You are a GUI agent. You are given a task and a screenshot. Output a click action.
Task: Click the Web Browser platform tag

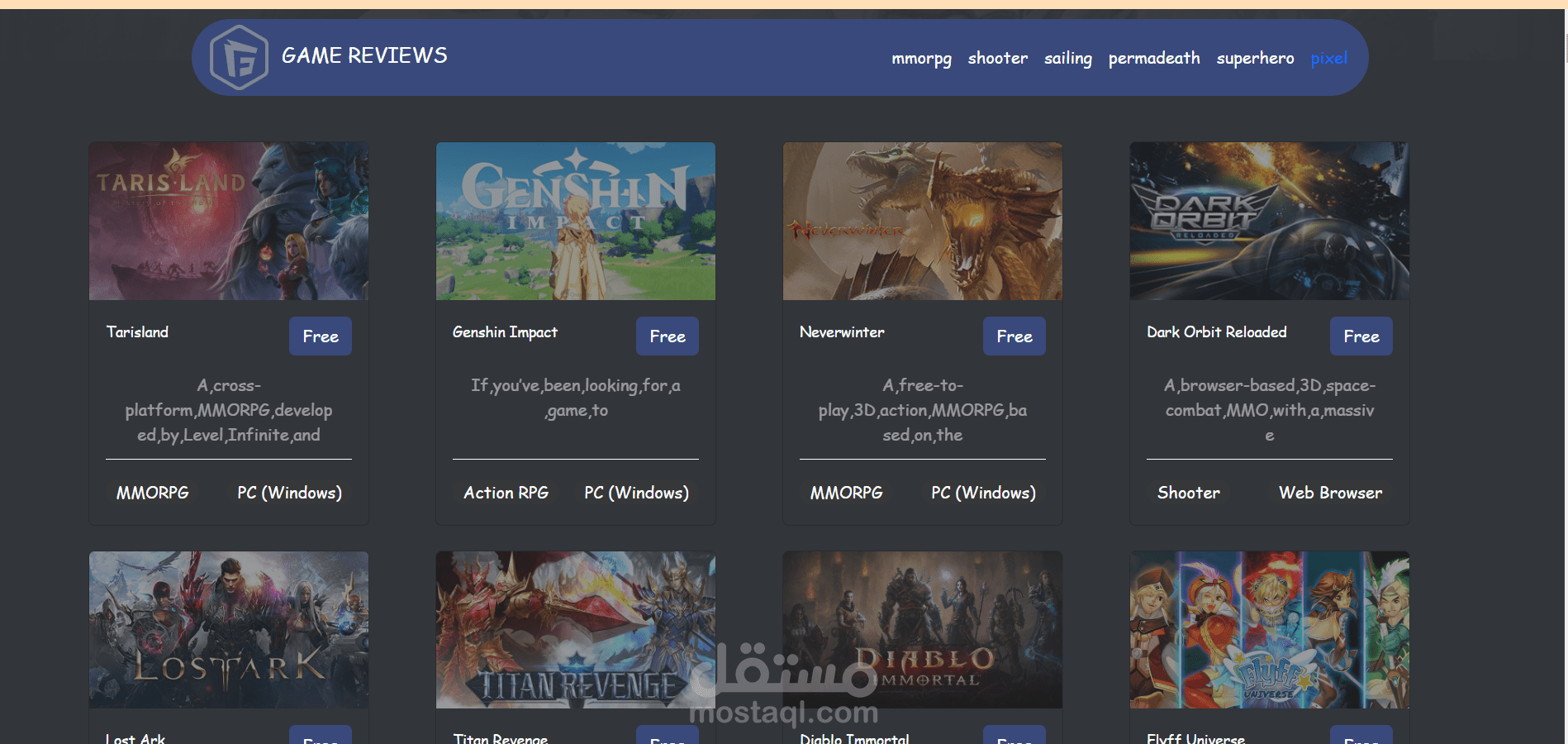pyautogui.click(x=1331, y=493)
